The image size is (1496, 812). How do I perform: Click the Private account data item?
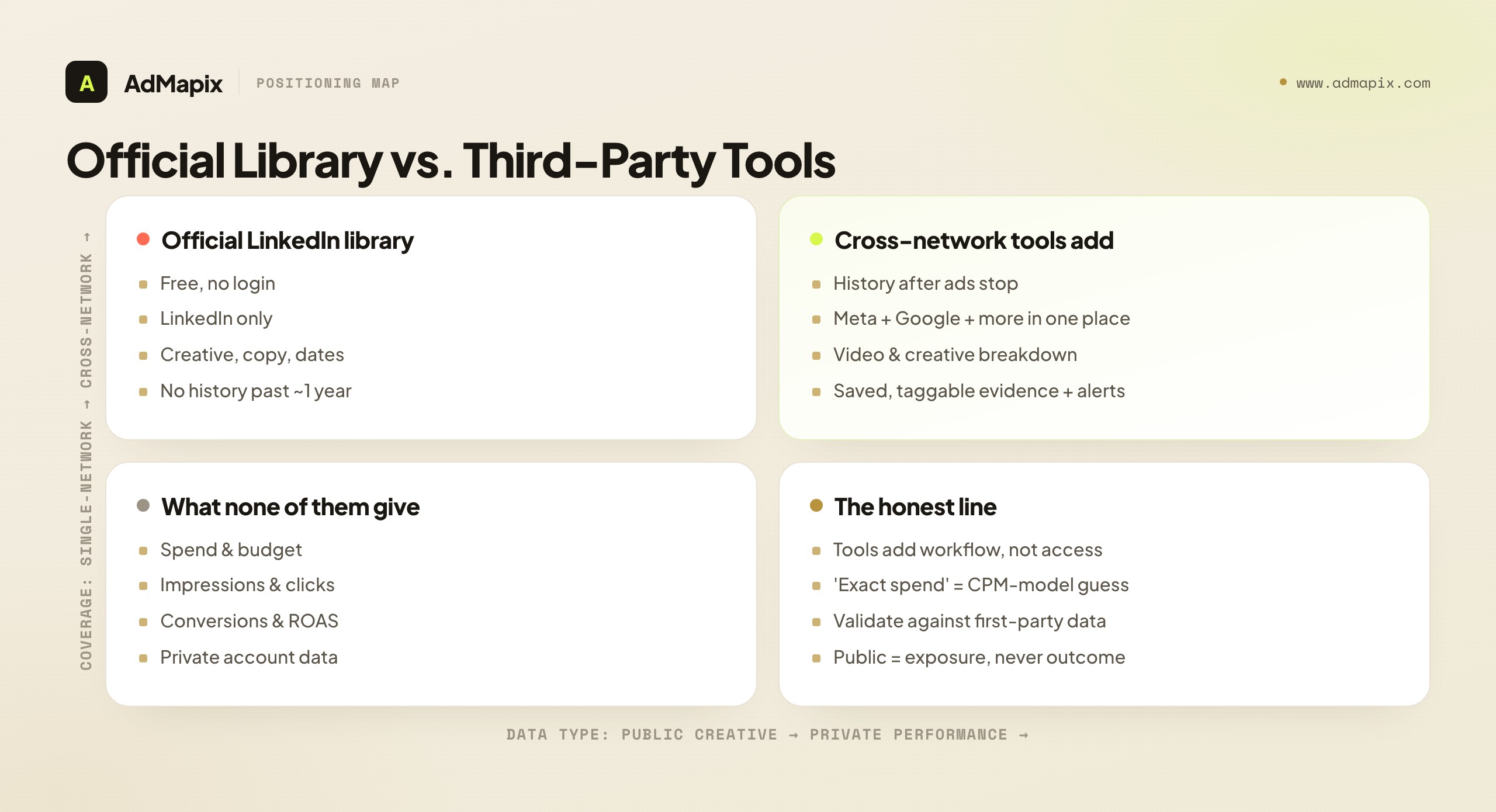click(x=248, y=658)
